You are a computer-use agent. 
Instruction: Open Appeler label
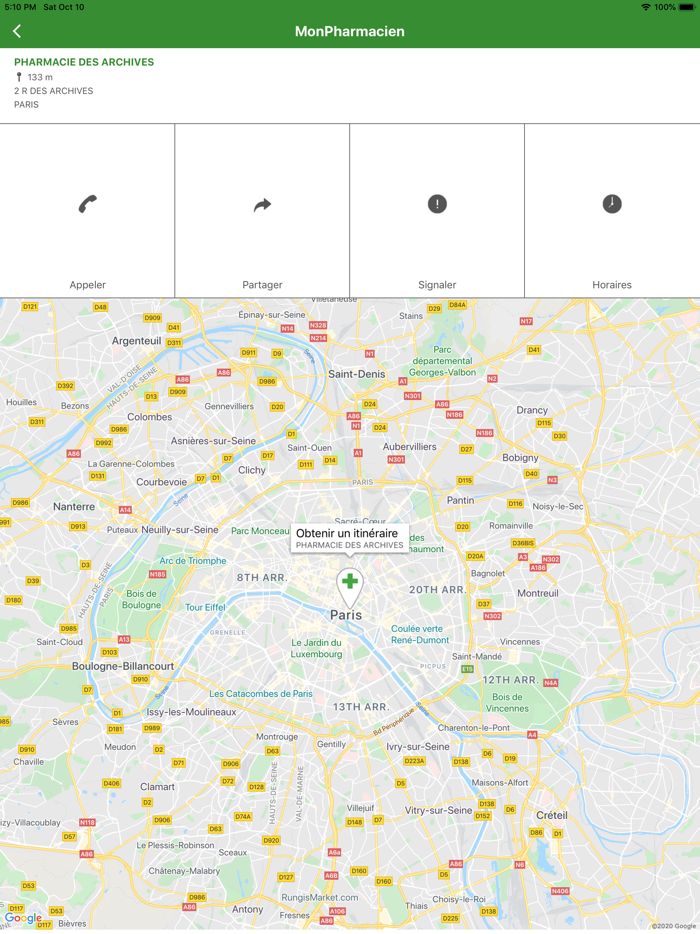tap(88, 285)
